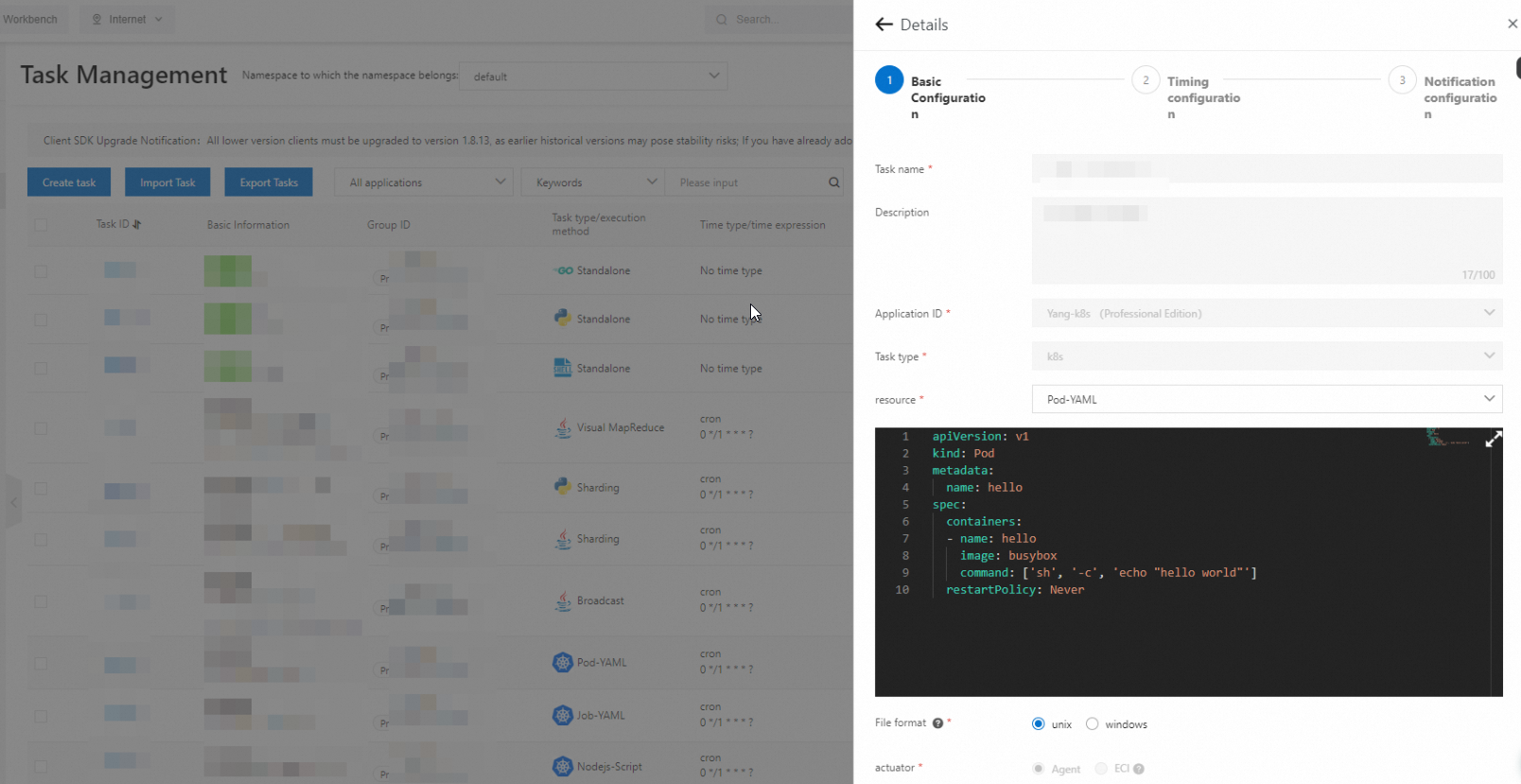Click the Job-YAML kubernetes task icon

(x=563, y=715)
